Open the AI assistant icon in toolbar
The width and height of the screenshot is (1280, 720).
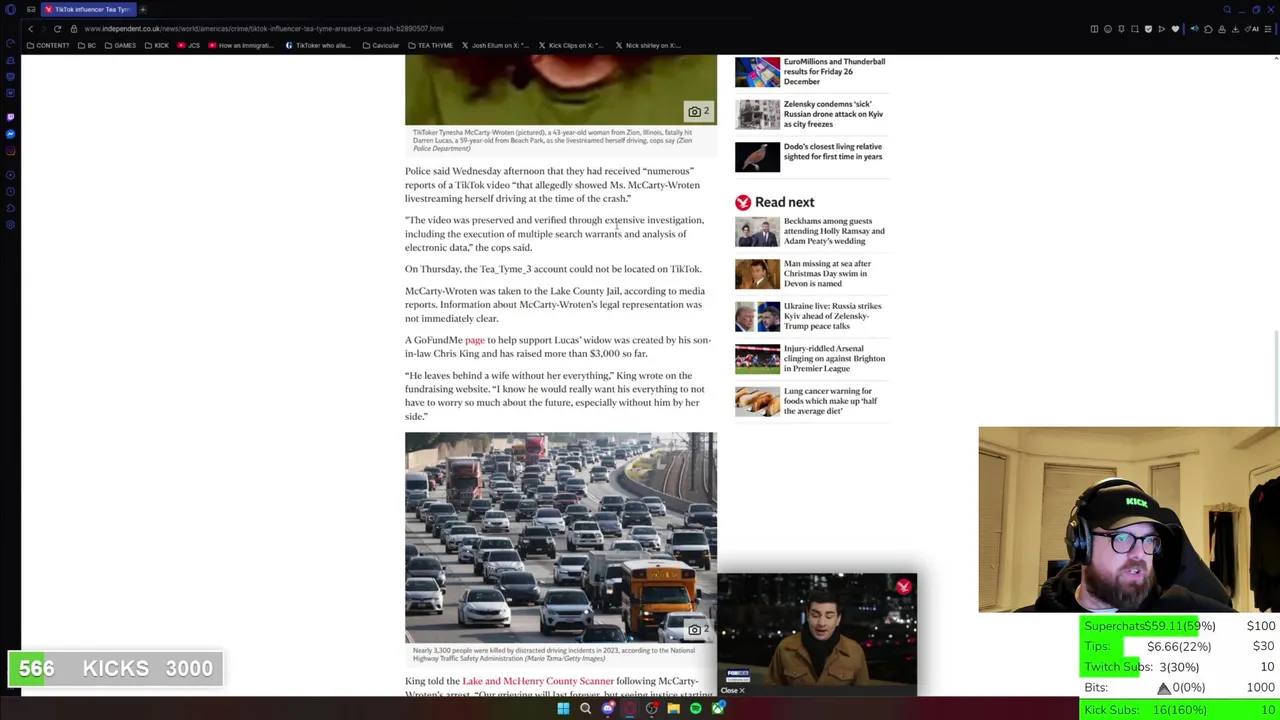[1252, 29]
